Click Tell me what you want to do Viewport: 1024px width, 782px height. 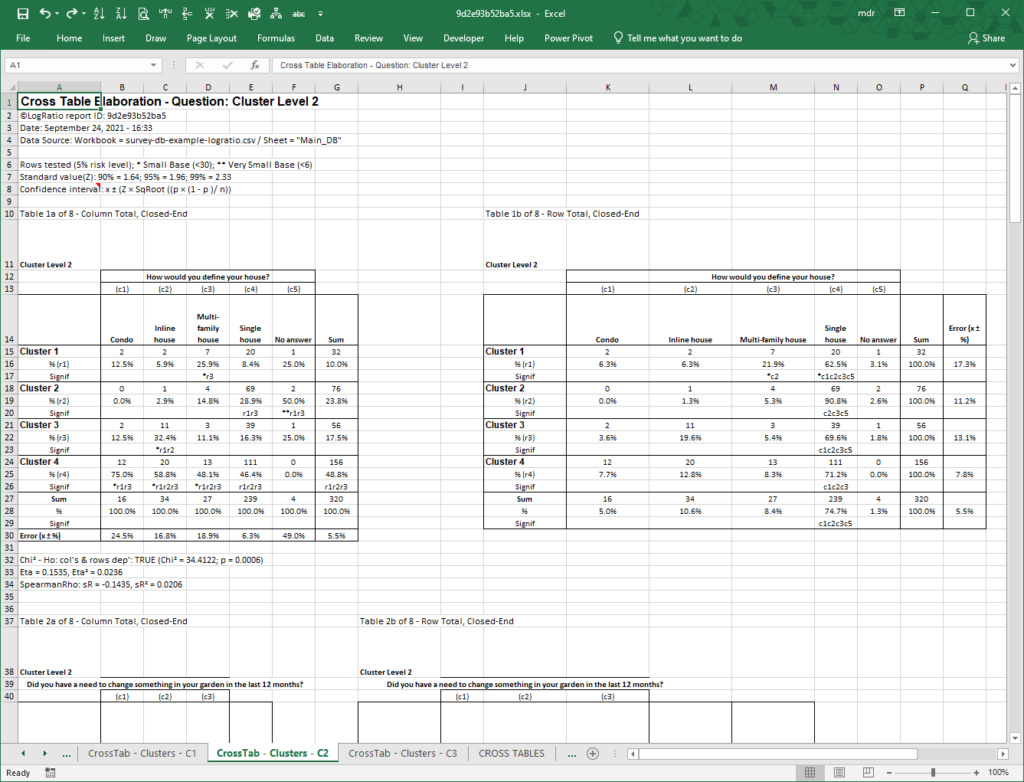[x=677, y=38]
